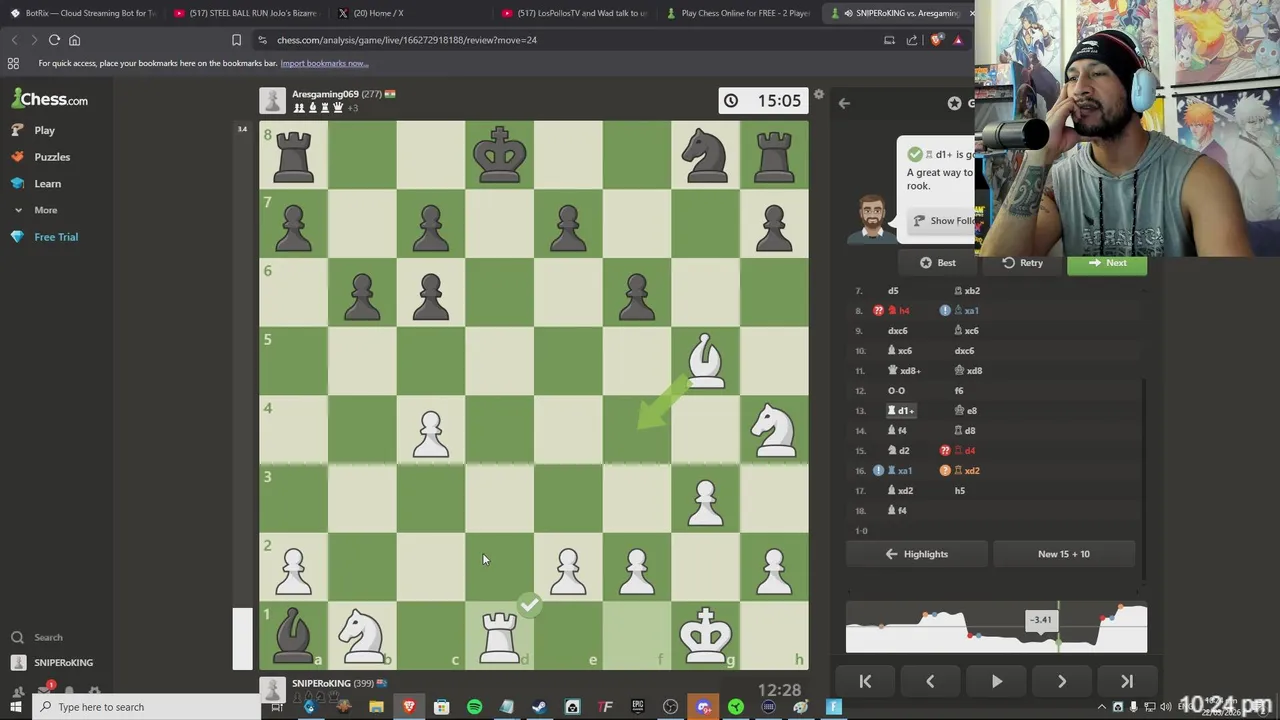This screenshot has width=1280, height=720.
Task: Play the game moves
Action: (x=996, y=682)
